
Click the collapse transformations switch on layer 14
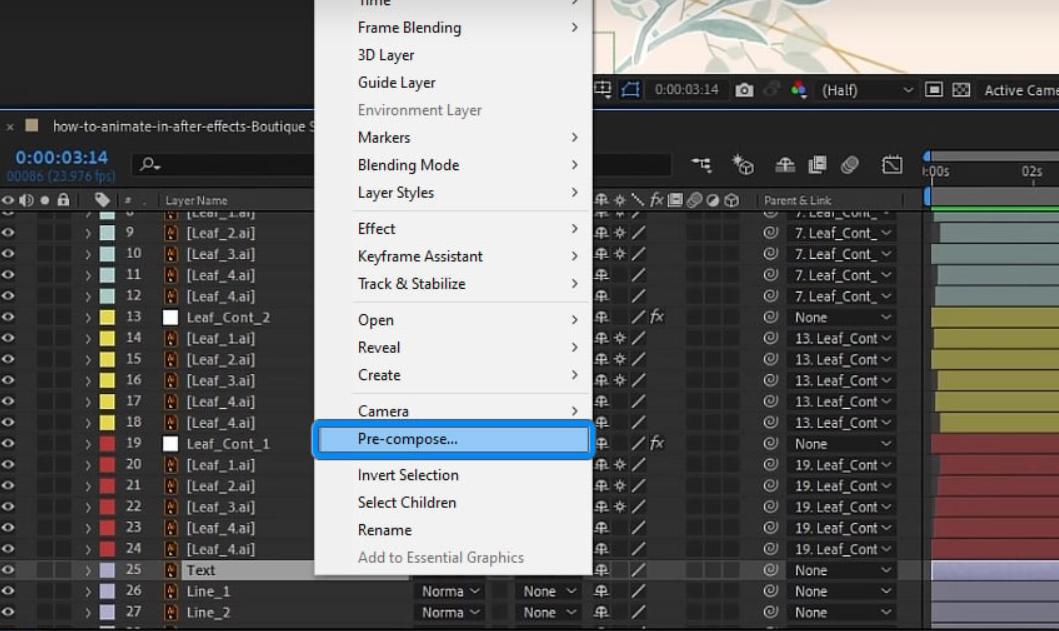pyautogui.click(x=620, y=338)
